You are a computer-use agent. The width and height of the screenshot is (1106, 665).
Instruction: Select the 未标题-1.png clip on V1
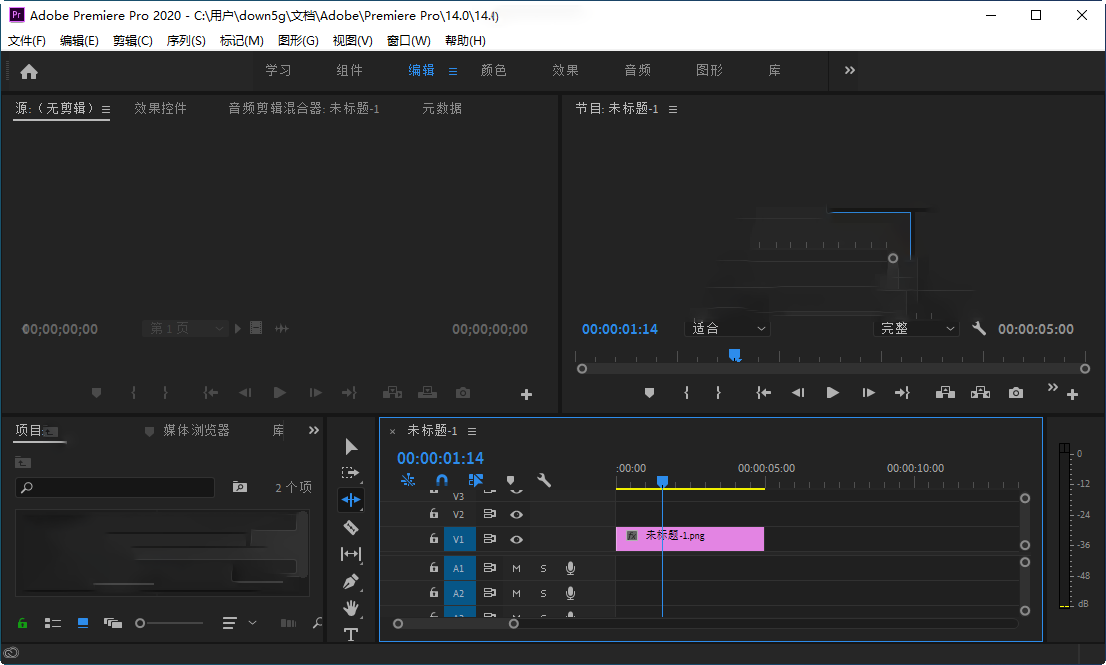pyautogui.click(x=689, y=539)
